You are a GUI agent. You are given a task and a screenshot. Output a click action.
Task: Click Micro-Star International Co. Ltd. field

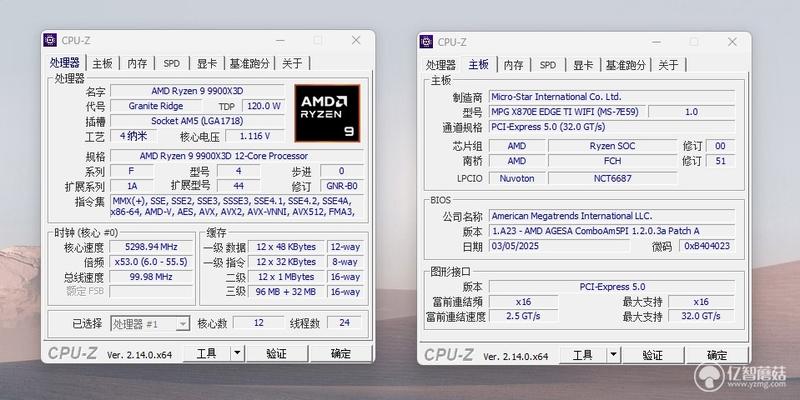click(x=612, y=96)
